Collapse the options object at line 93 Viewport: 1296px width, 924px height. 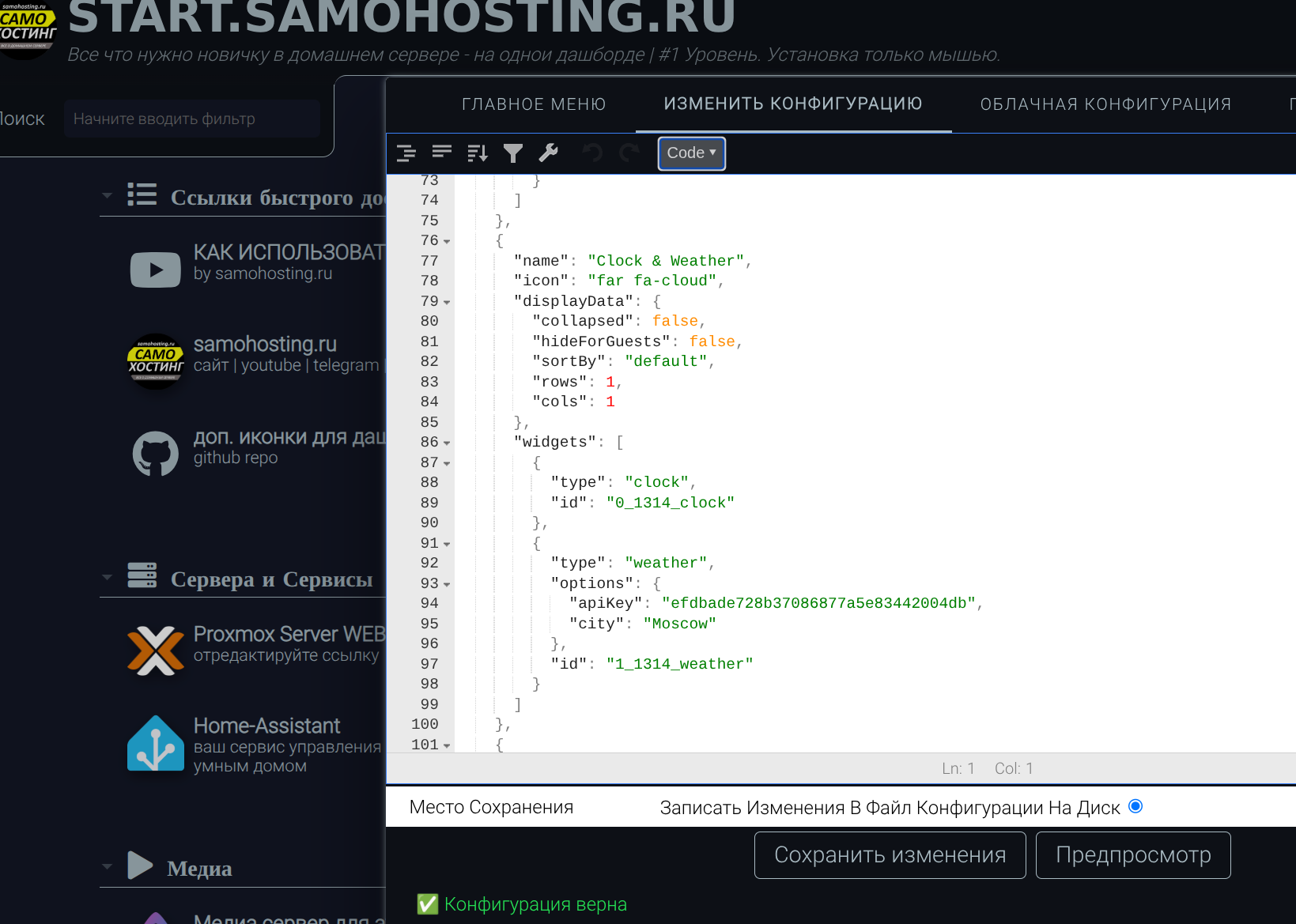click(x=447, y=585)
